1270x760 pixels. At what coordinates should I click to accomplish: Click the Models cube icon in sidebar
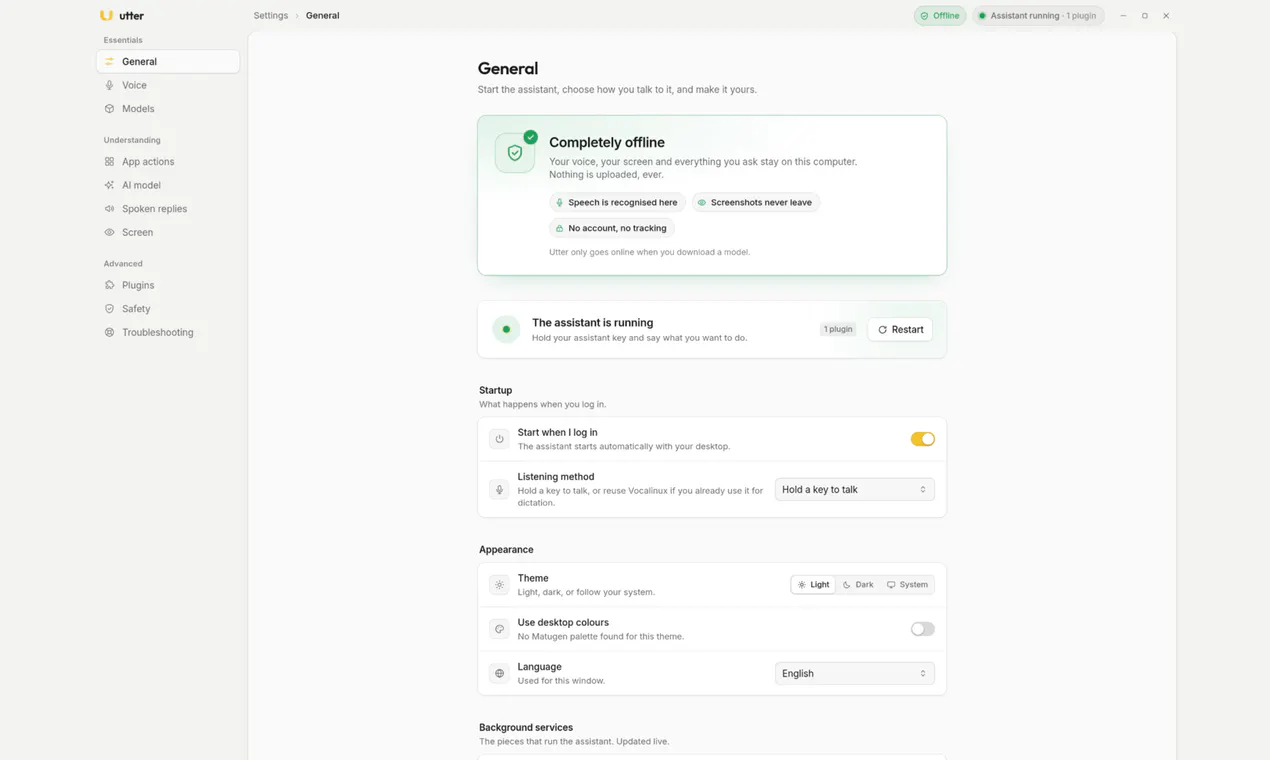pyautogui.click(x=109, y=109)
